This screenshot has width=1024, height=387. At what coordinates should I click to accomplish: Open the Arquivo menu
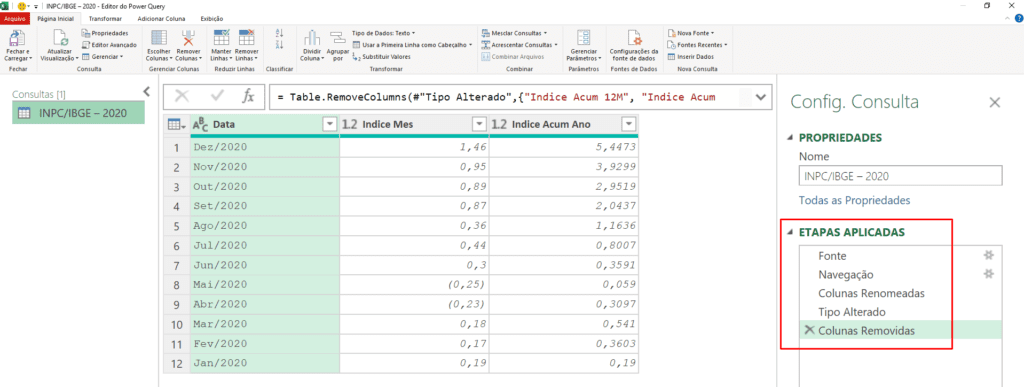(15, 19)
